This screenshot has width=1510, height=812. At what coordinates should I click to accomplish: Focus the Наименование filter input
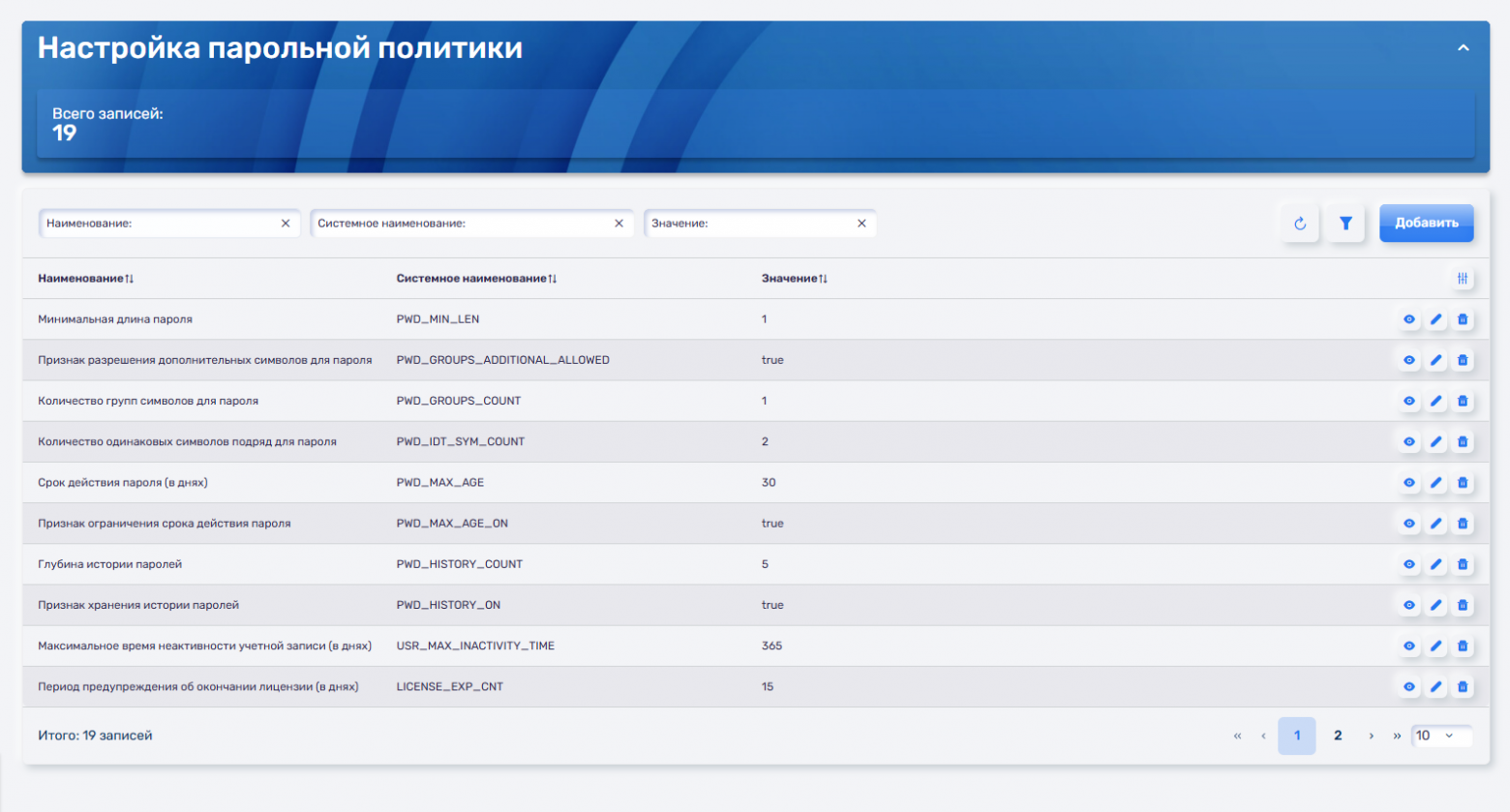point(160,224)
